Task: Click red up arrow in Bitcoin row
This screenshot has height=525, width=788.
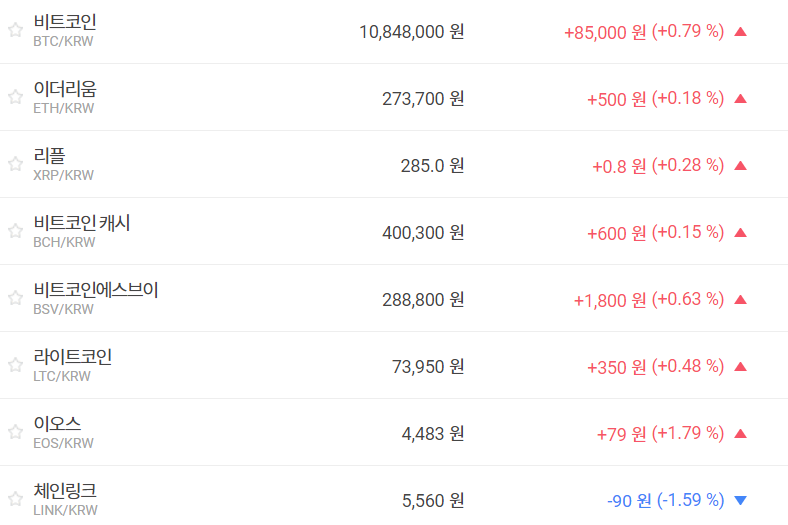Action: click(740, 31)
